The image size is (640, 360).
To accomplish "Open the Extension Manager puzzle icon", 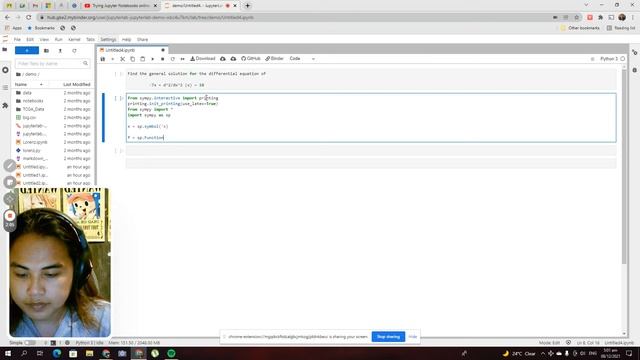I will pos(5,105).
